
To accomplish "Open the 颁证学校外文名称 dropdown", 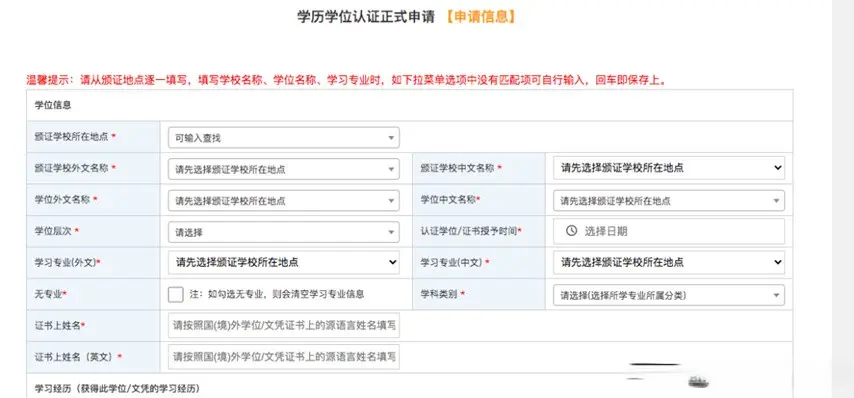I will click(x=284, y=169).
